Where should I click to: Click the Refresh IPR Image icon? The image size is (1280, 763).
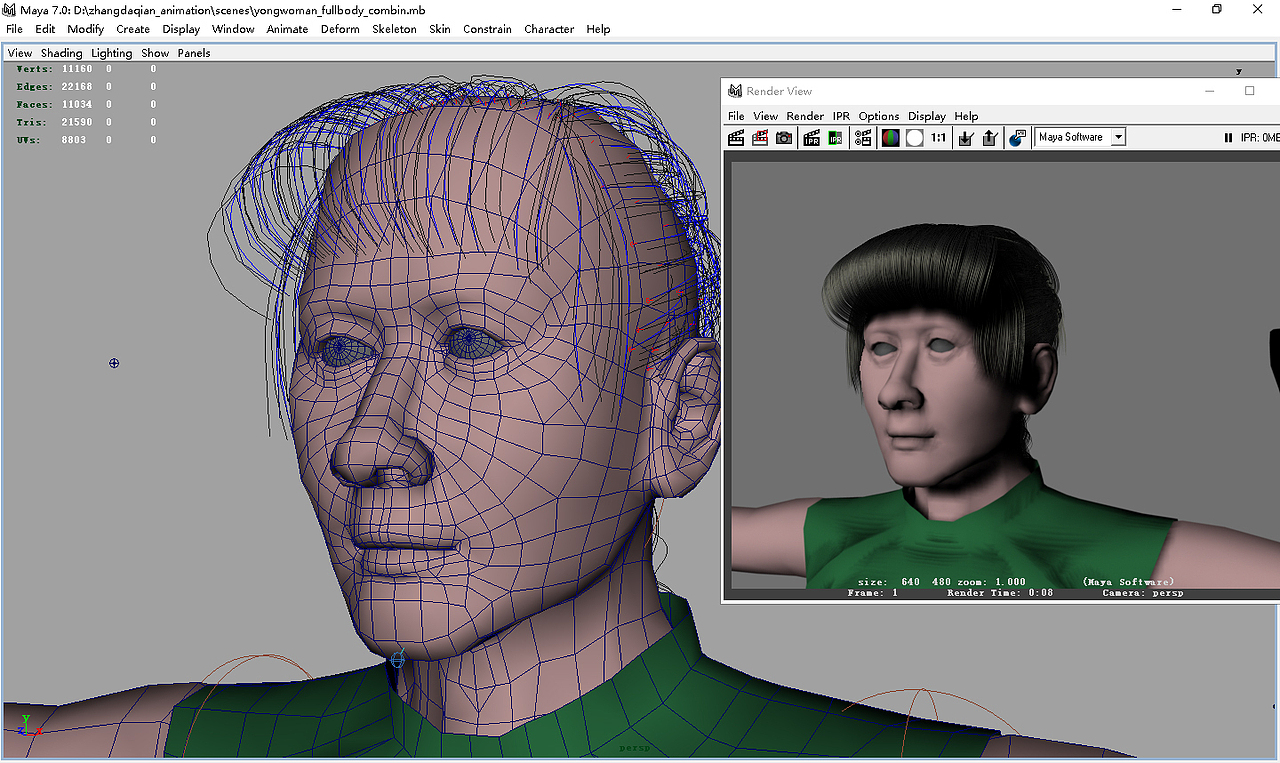[835, 138]
